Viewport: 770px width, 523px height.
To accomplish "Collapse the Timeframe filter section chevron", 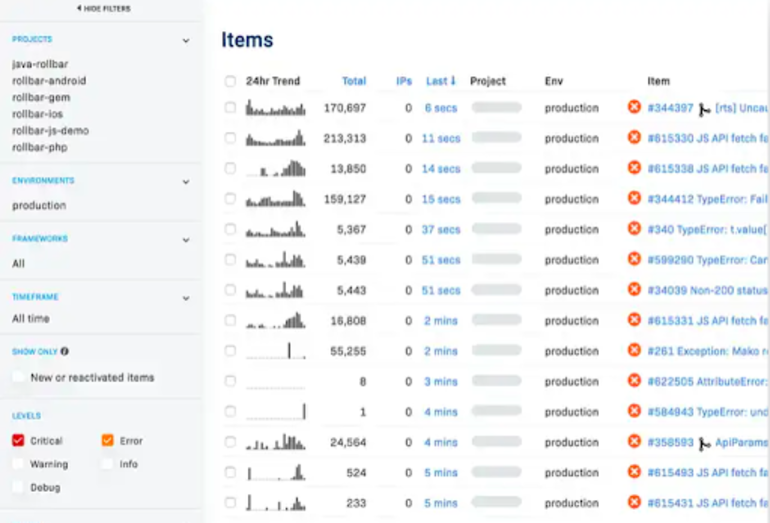I will tap(186, 298).
